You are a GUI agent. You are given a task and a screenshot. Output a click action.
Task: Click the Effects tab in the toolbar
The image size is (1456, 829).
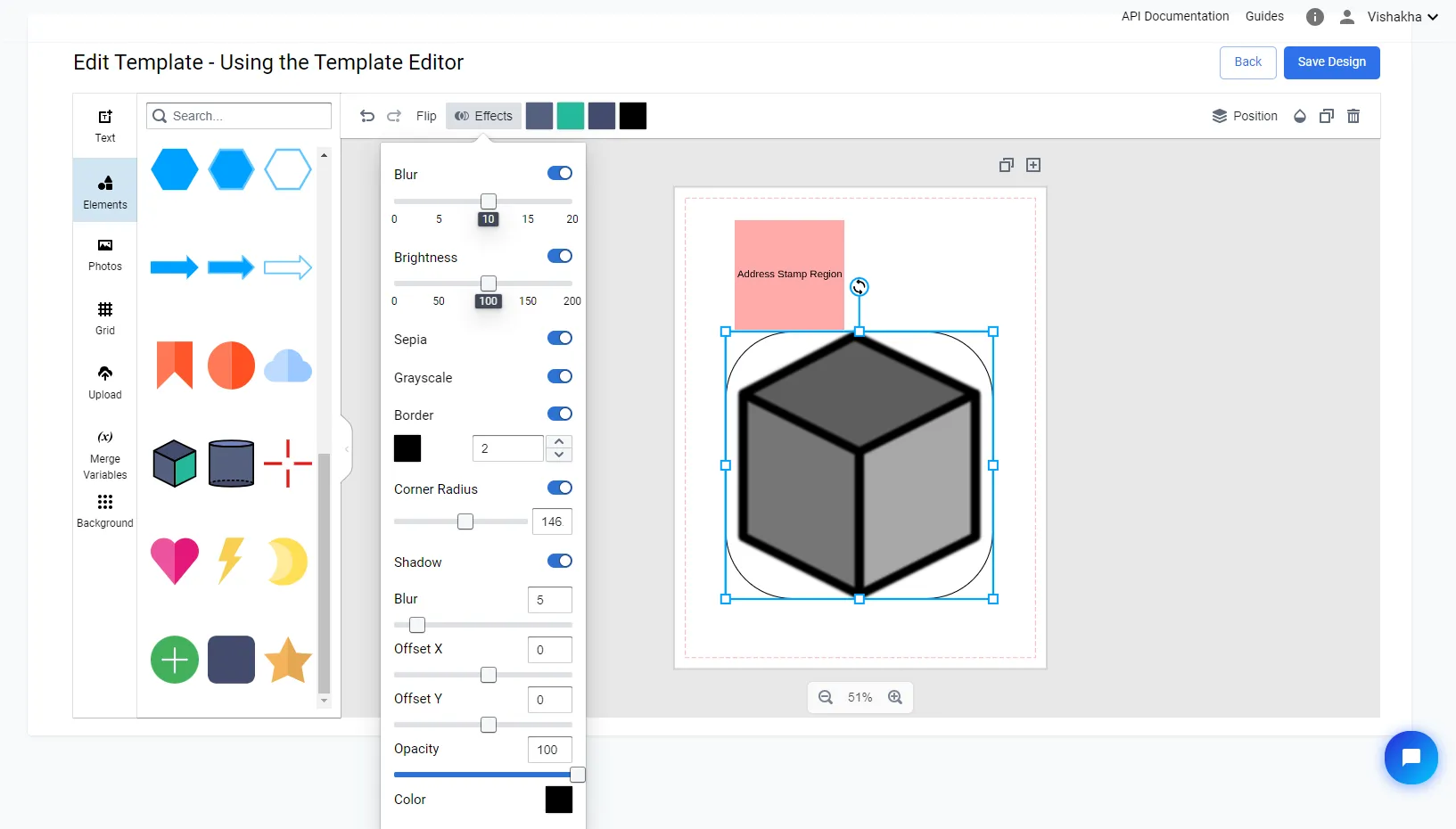coord(483,116)
